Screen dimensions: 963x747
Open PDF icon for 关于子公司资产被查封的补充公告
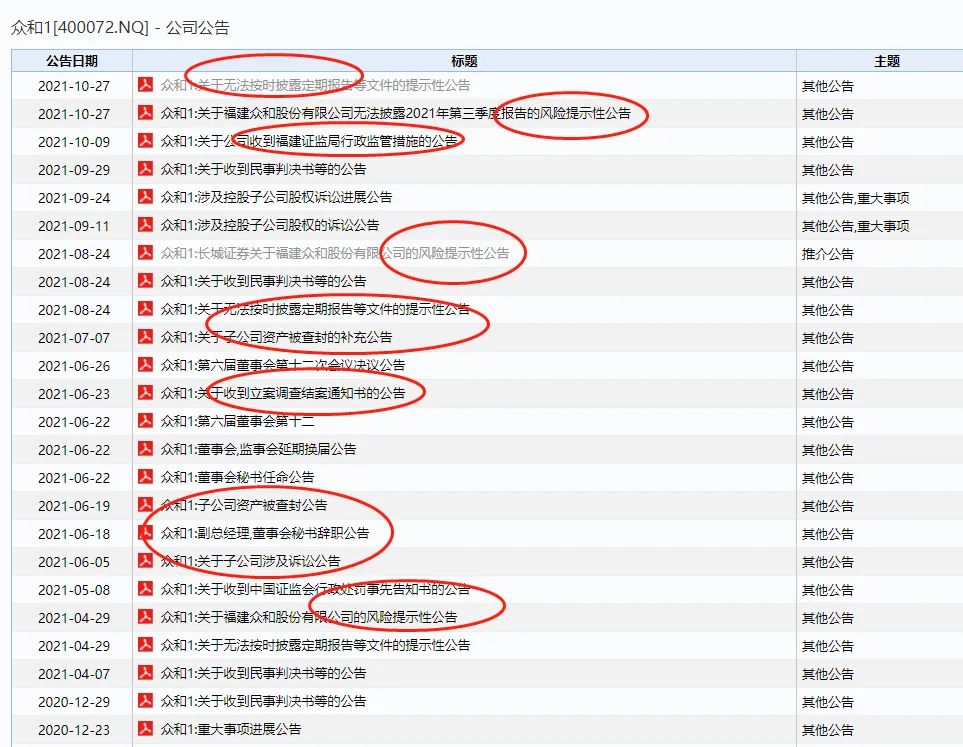[x=145, y=337]
